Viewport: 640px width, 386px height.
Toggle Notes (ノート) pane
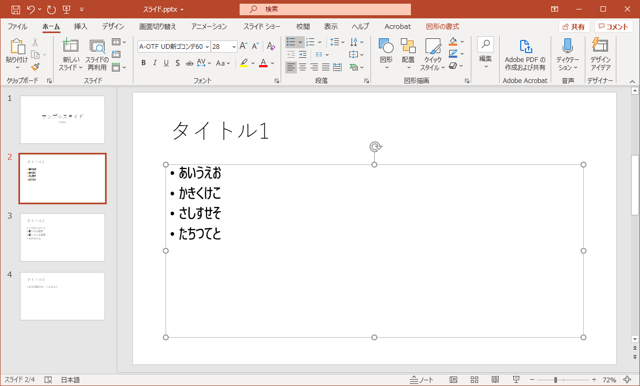[x=422, y=380]
